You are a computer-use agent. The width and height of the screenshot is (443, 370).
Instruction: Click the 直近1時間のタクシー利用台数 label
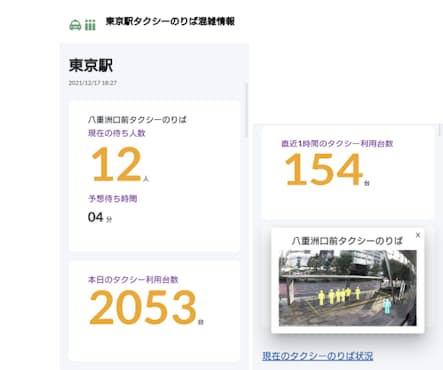337,144
